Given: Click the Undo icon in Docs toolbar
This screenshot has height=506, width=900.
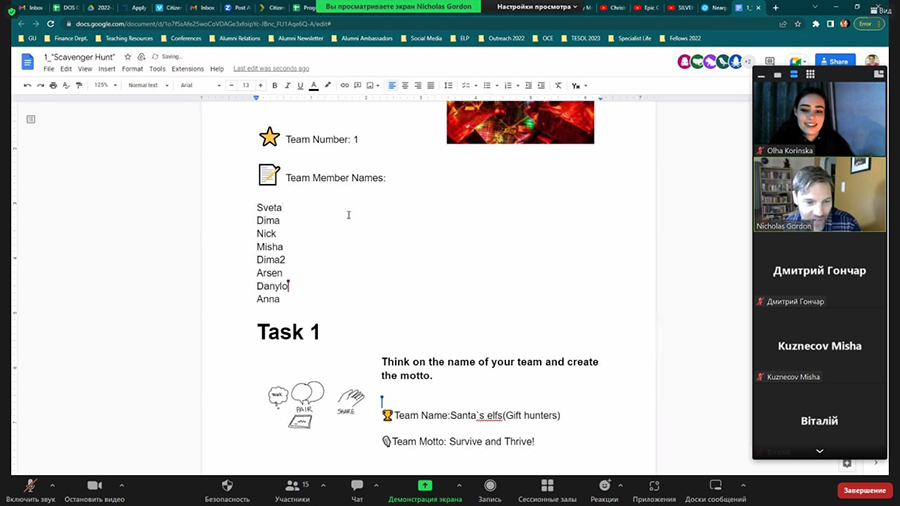Looking at the screenshot, I should click(x=27, y=85).
